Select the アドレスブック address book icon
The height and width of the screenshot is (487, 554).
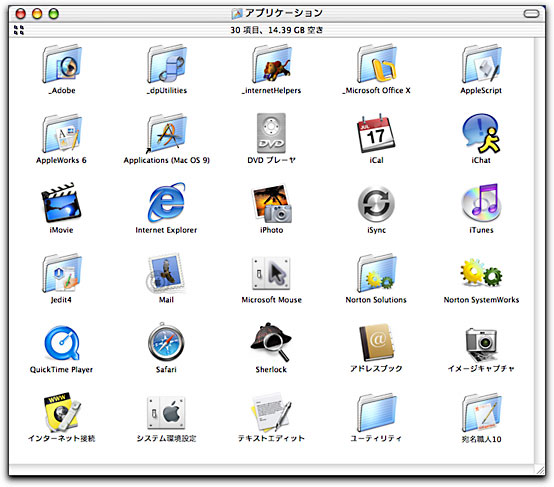tap(376, 342)
